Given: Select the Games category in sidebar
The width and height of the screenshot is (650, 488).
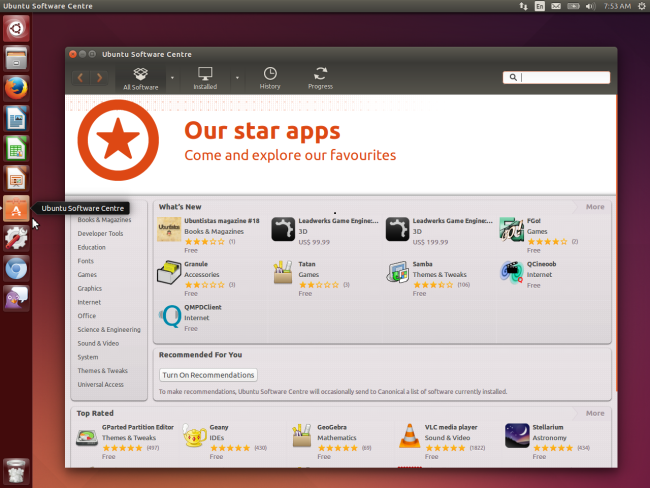Looking at the screenshot, I should point(88,274).
